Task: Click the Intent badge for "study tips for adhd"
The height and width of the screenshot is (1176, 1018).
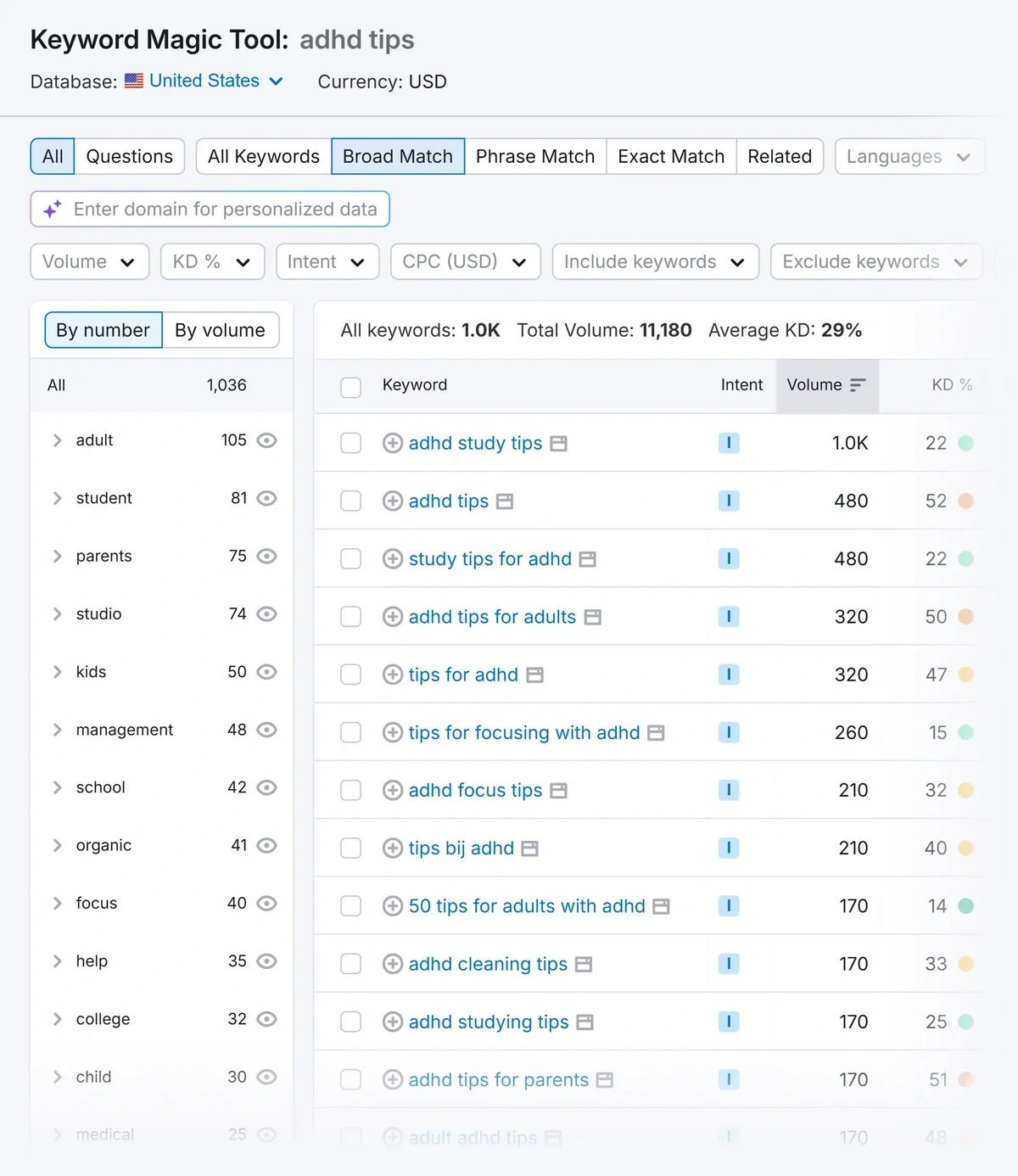Action: [729, 558]
